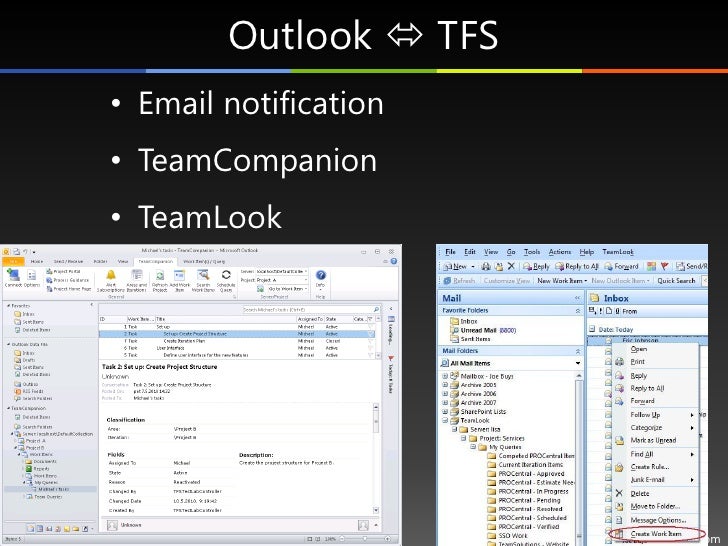Click the Move to Folder toolbar icon
The height and width of the screenshot is (546, 728).
pyautogui.click(x=499, y=266)
